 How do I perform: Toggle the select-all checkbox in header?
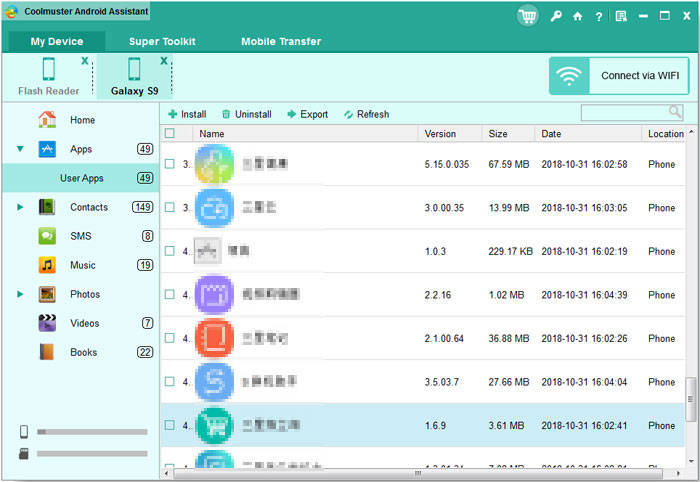170,133
